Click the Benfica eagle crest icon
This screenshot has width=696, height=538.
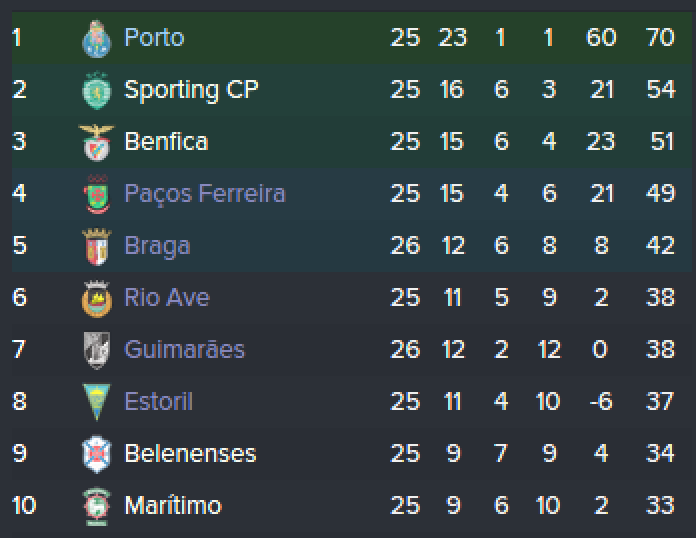coord(96,142)
